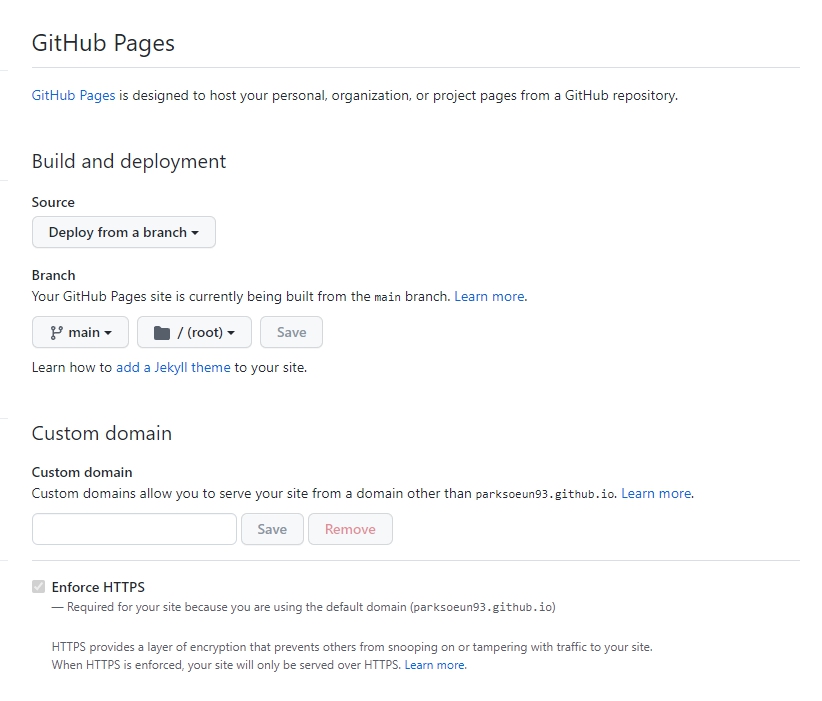
Task: Click the large Custom domain section heading
Action: (102, 434)
